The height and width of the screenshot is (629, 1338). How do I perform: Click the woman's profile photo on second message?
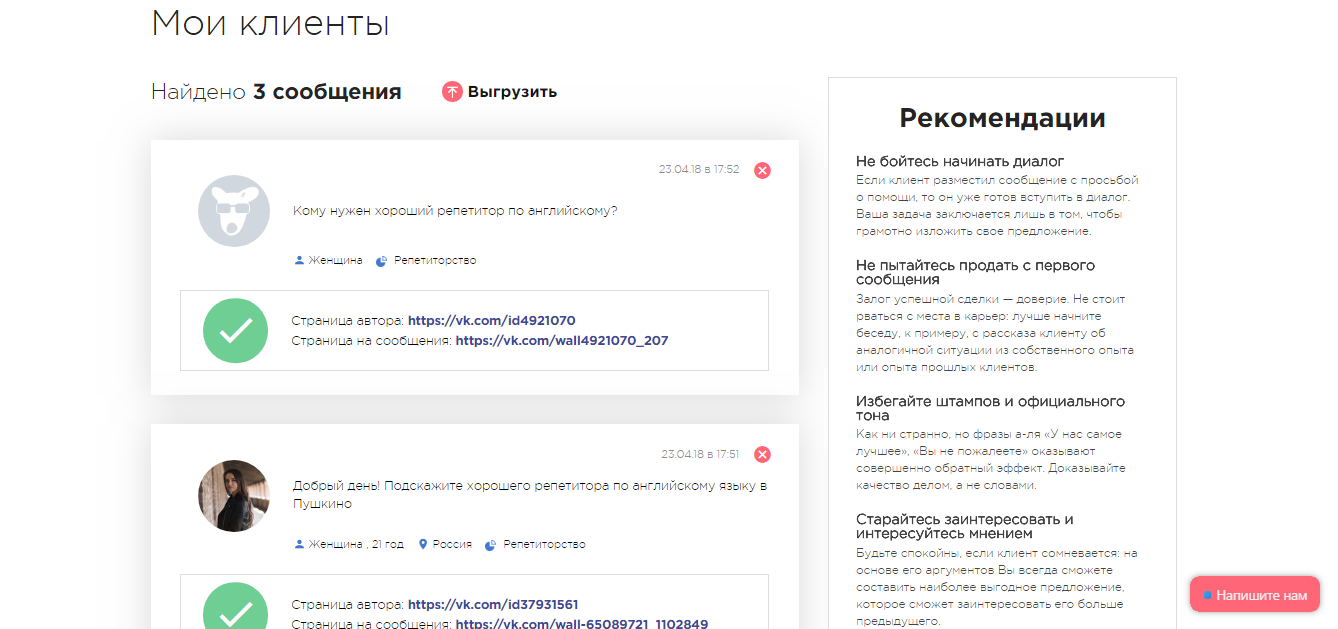pos(233,496)
